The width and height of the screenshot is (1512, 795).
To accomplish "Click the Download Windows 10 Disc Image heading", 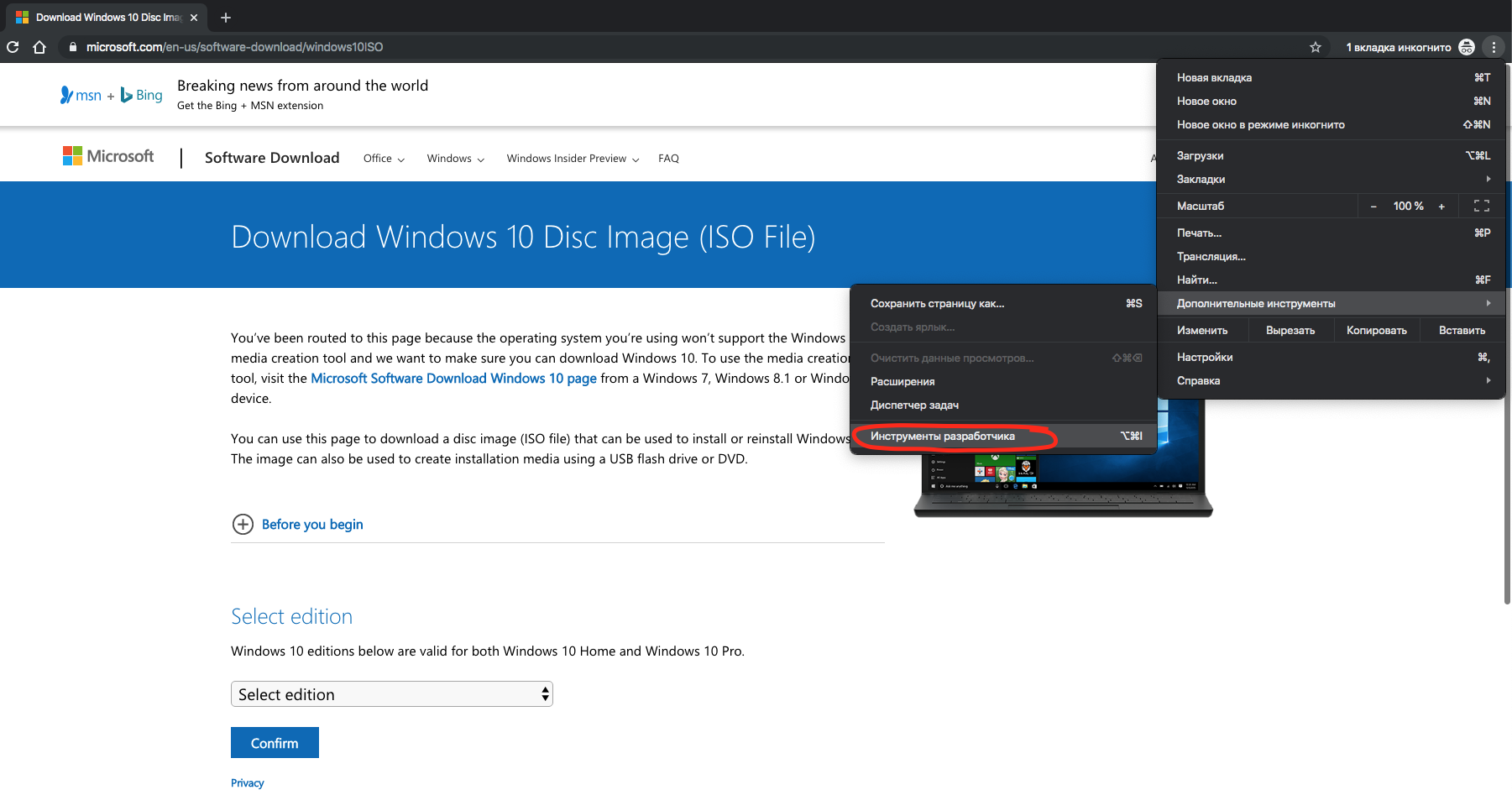I will (523, 238).
